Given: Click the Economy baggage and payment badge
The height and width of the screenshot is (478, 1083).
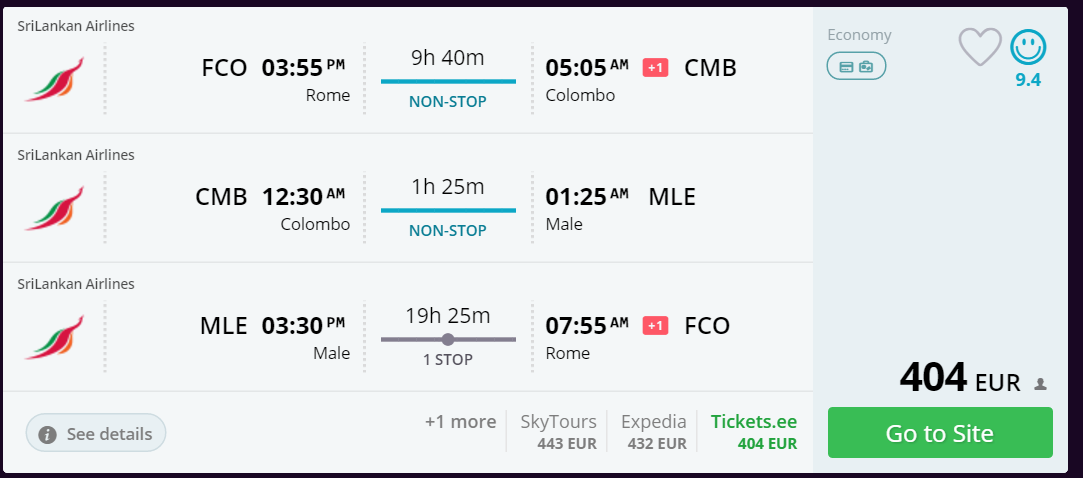Looking at the screenshot, I should 856,66.
